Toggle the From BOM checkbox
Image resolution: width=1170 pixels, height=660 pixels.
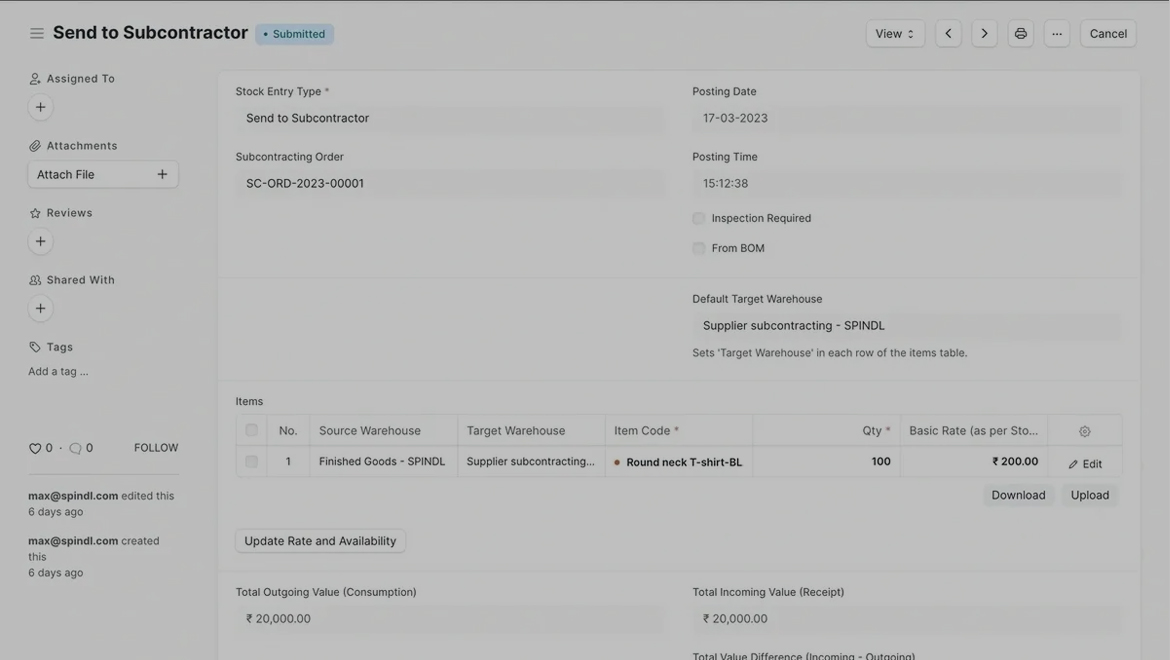point(699,248)
